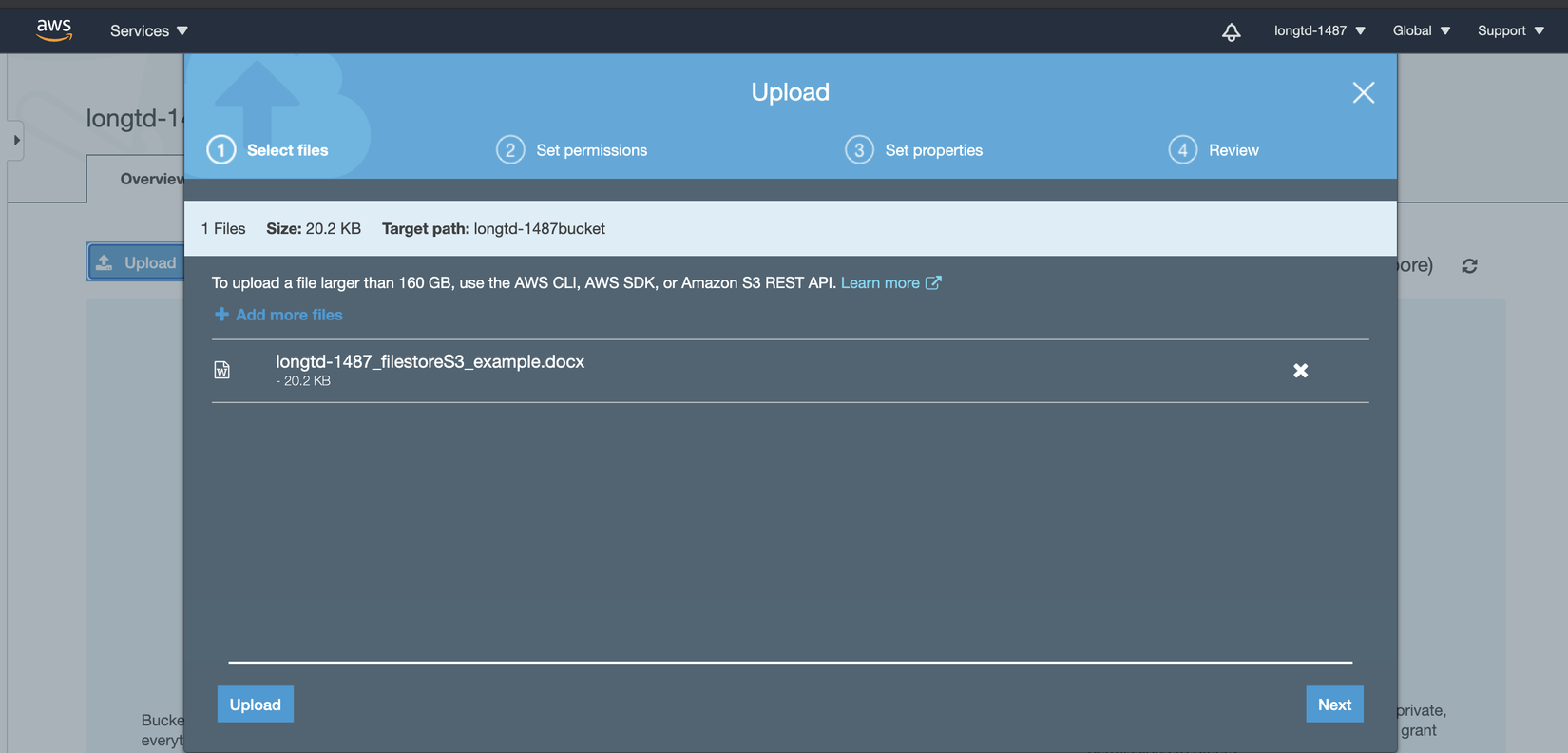Click the Word document file icon
Viewport: 1568px width, 753px height.
222,370
